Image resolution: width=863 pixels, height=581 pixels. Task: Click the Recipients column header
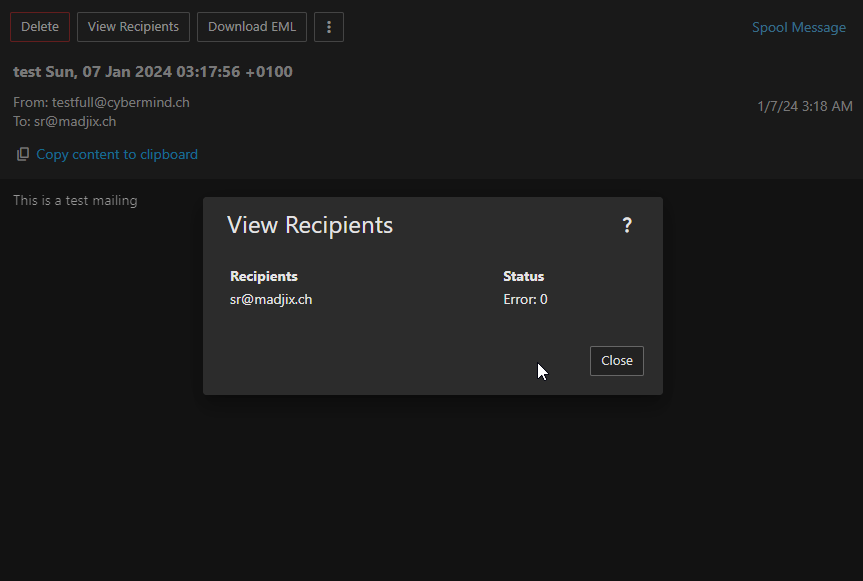coord(264,276)
